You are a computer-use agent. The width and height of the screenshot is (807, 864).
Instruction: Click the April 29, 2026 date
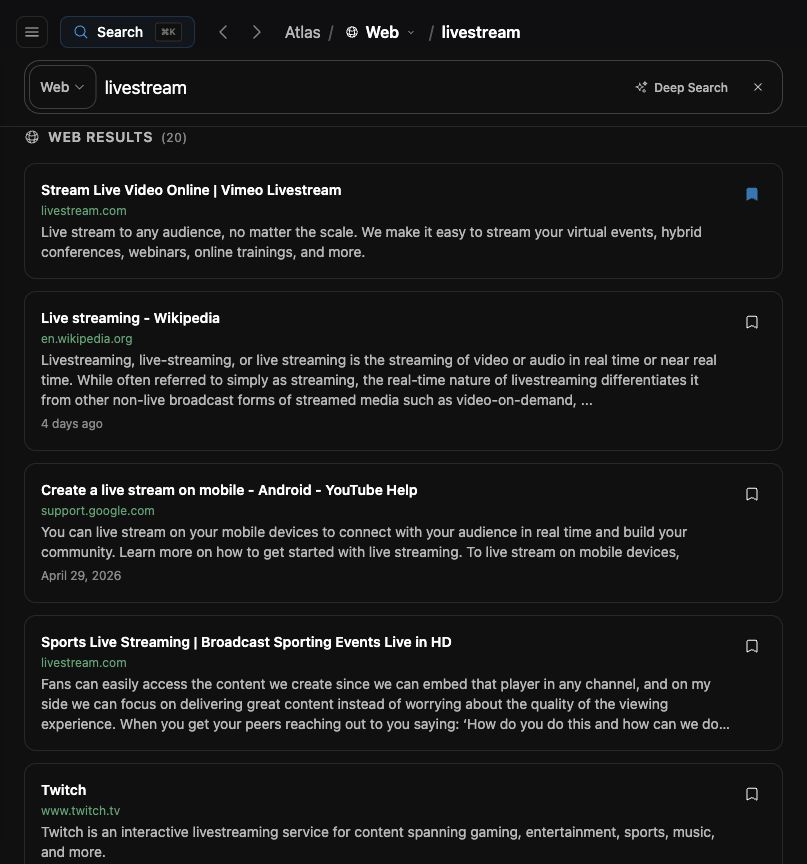[x=81, y=576]
